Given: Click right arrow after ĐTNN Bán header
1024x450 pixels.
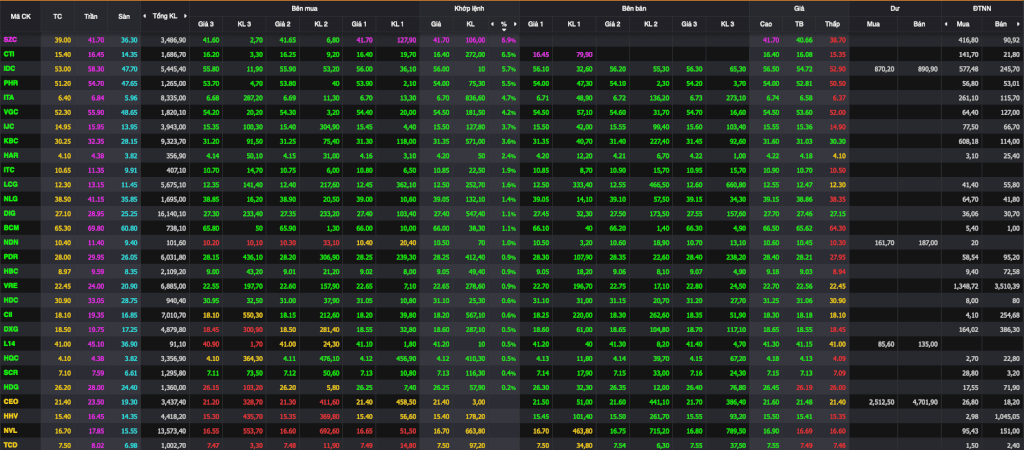Looking at the screenshot, I should pyautogui.click(x=1020, y=24).
